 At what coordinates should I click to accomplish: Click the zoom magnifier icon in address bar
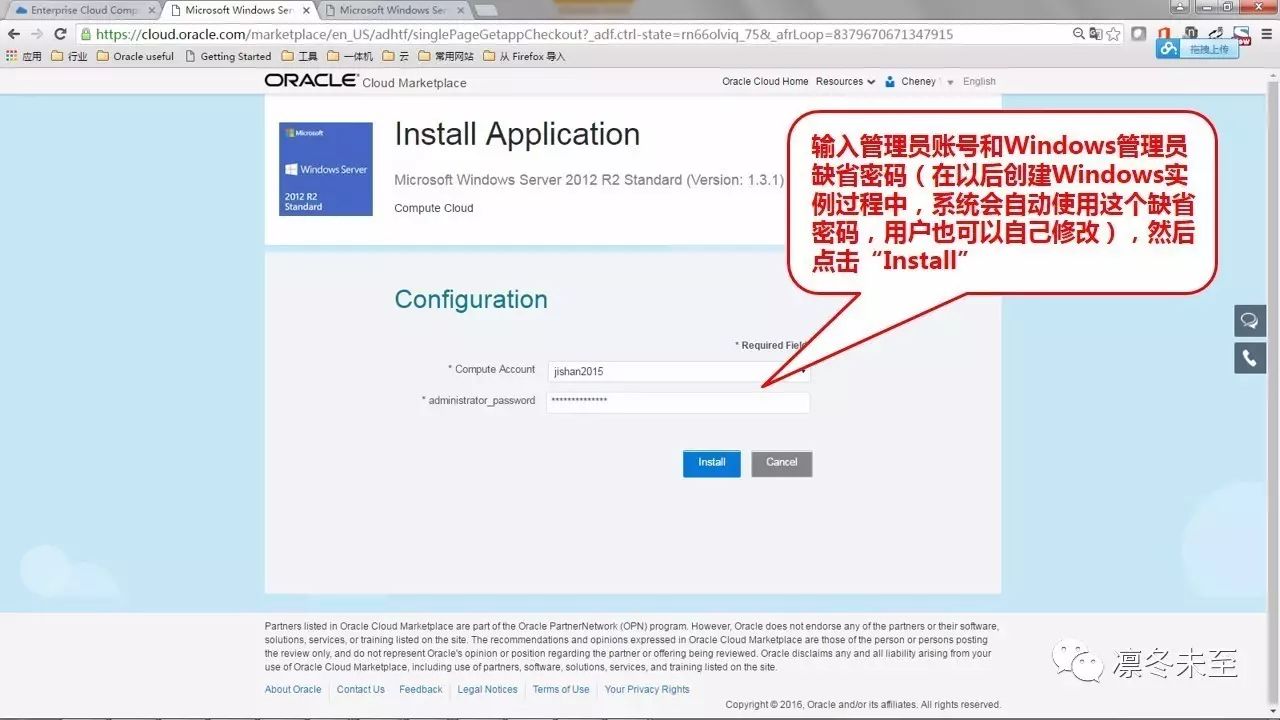tap(1079, 34)
